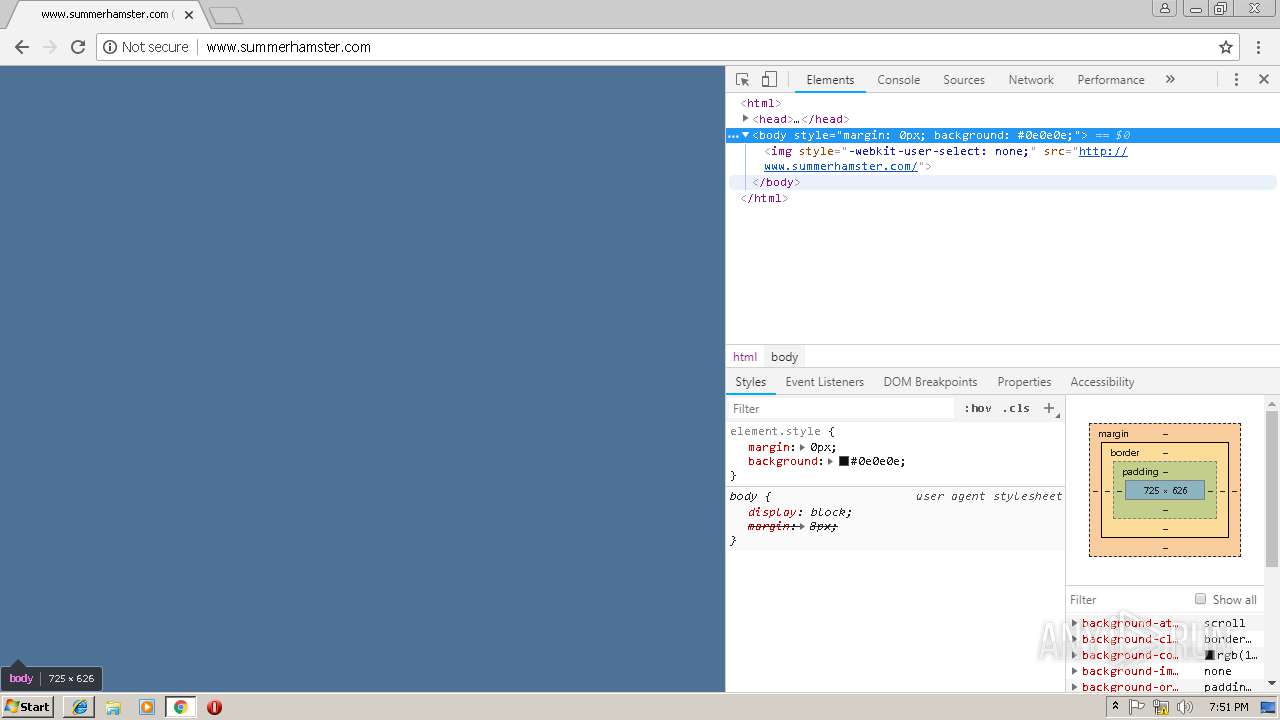
Task: Click the computed rgb color swatch
Action: 1210,655
